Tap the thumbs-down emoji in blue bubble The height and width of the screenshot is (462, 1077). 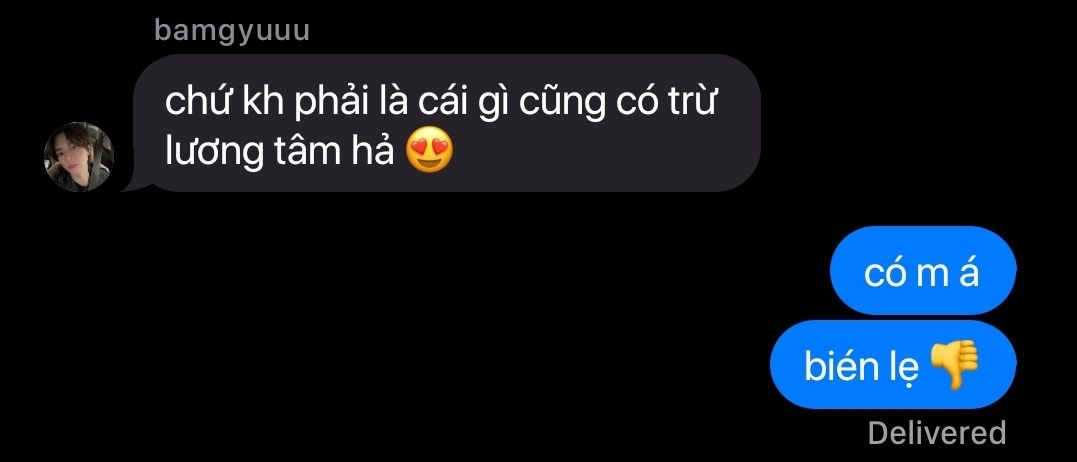pos(954,366)
